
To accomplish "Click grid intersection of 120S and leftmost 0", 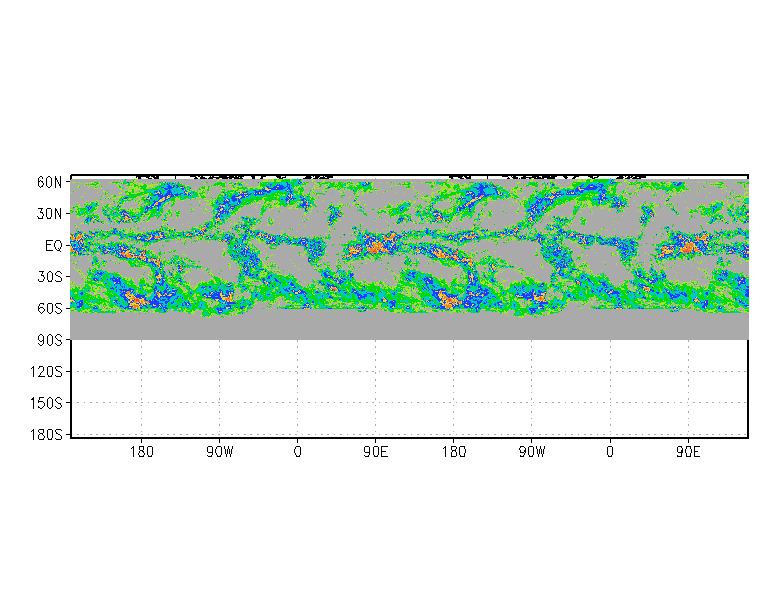I will tap(298, 372).
